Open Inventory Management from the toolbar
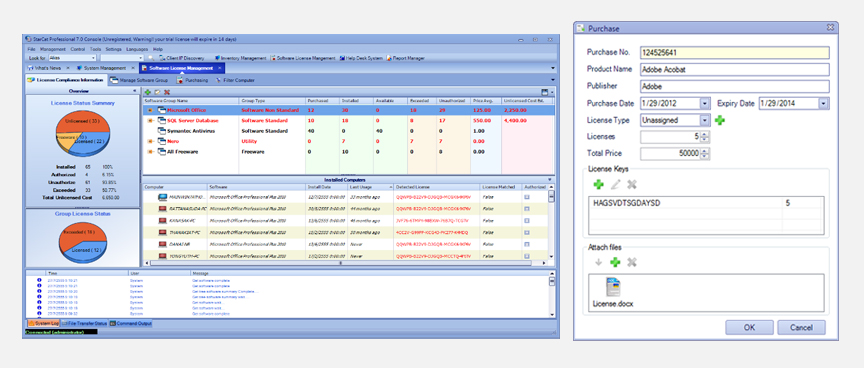The width and height of the screenshot is (864, 368). pyautogui.click(x=240, y=57)
